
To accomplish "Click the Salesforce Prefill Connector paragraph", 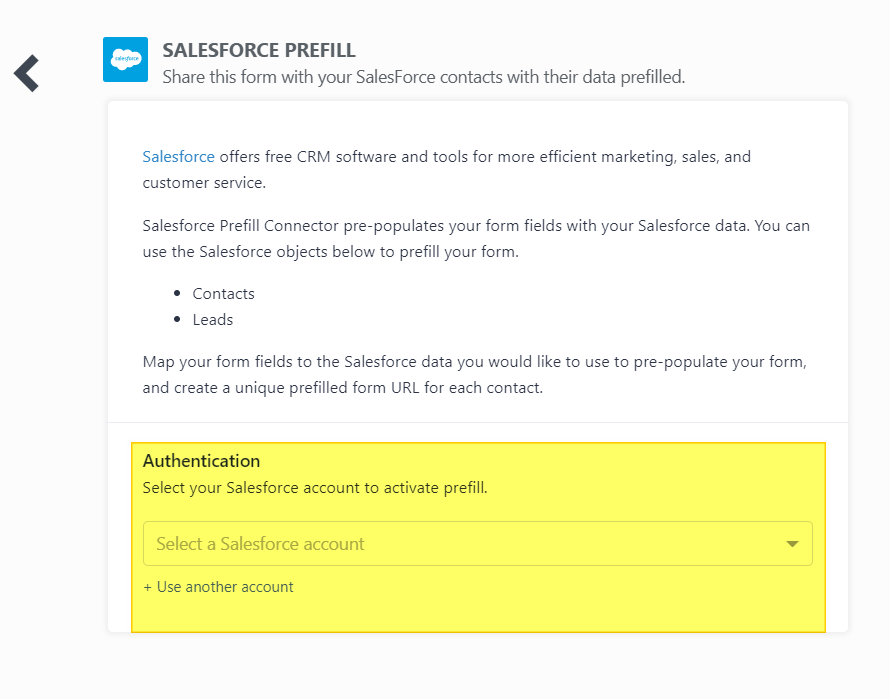I will (476, 238).
